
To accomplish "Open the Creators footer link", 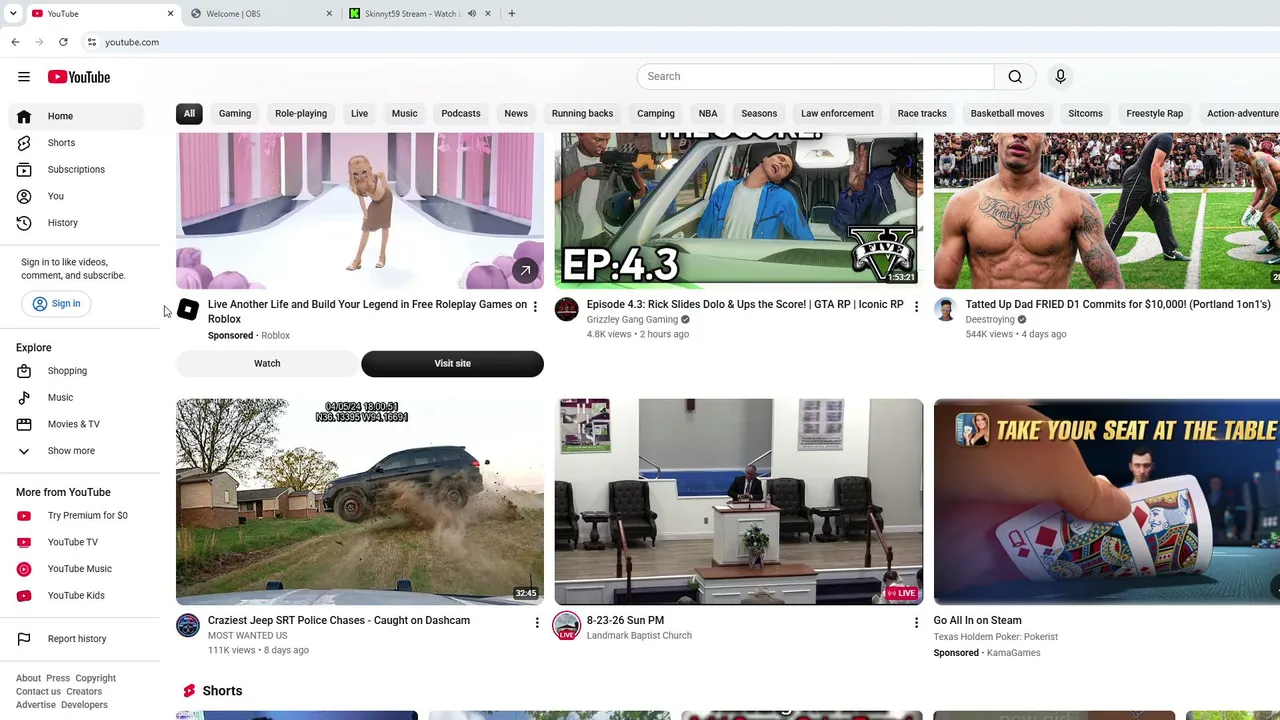I will point(84,692).
